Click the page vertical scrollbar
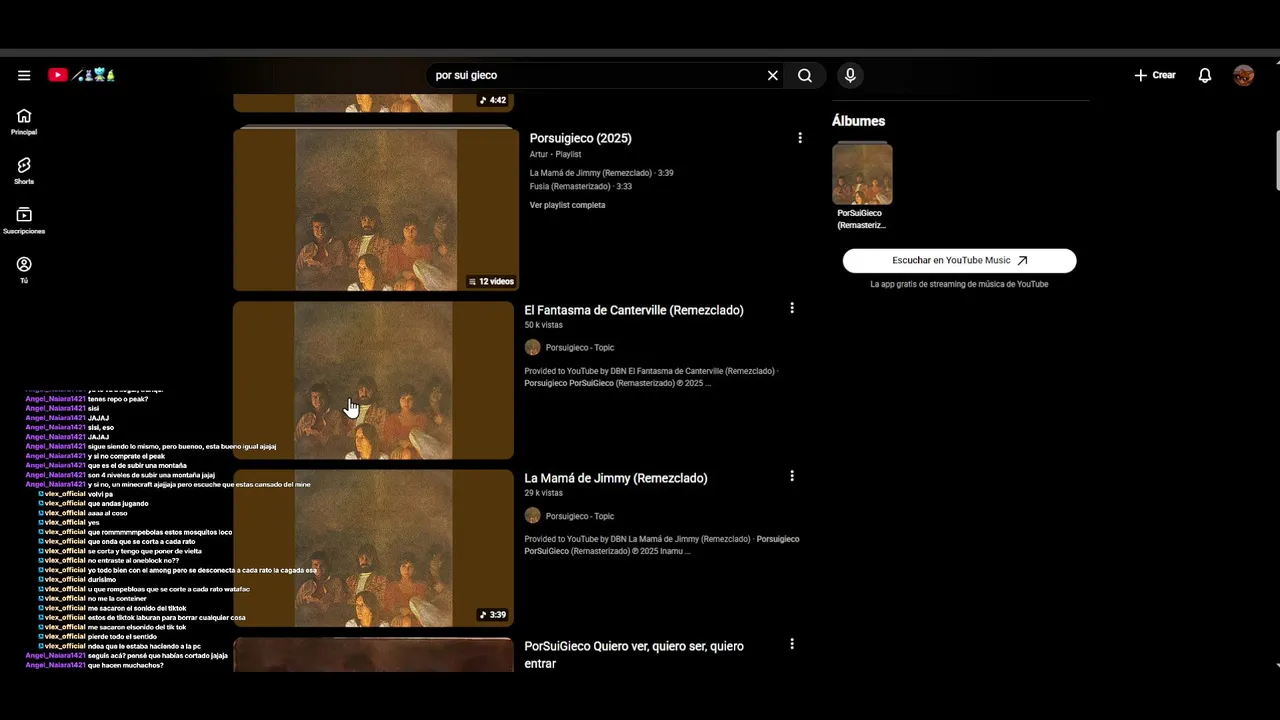The height and width of the screenshot is (720, 1280). point(1277,160)
